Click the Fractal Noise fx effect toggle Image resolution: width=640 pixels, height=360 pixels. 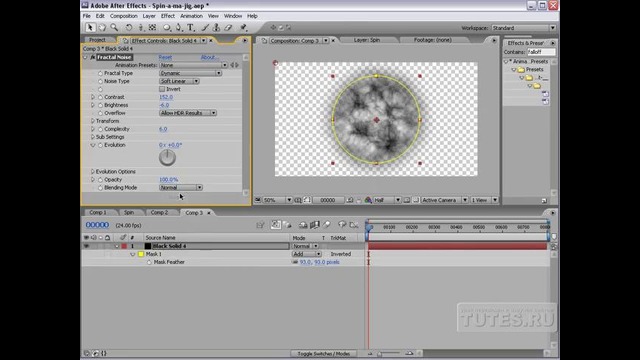pos(93,57)
